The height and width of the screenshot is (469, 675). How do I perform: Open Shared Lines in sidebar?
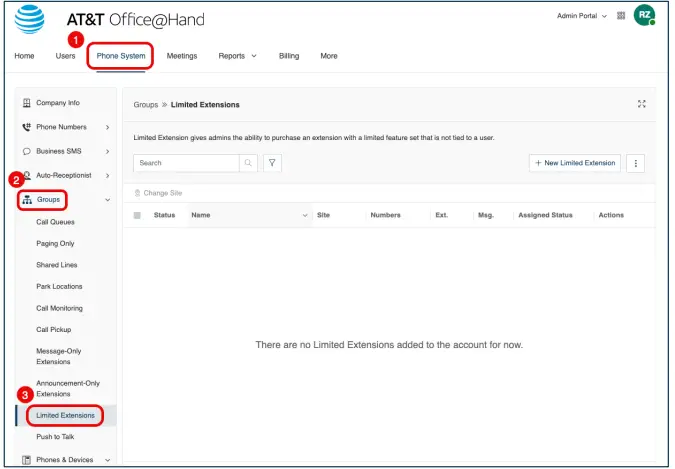pos(56,265)
